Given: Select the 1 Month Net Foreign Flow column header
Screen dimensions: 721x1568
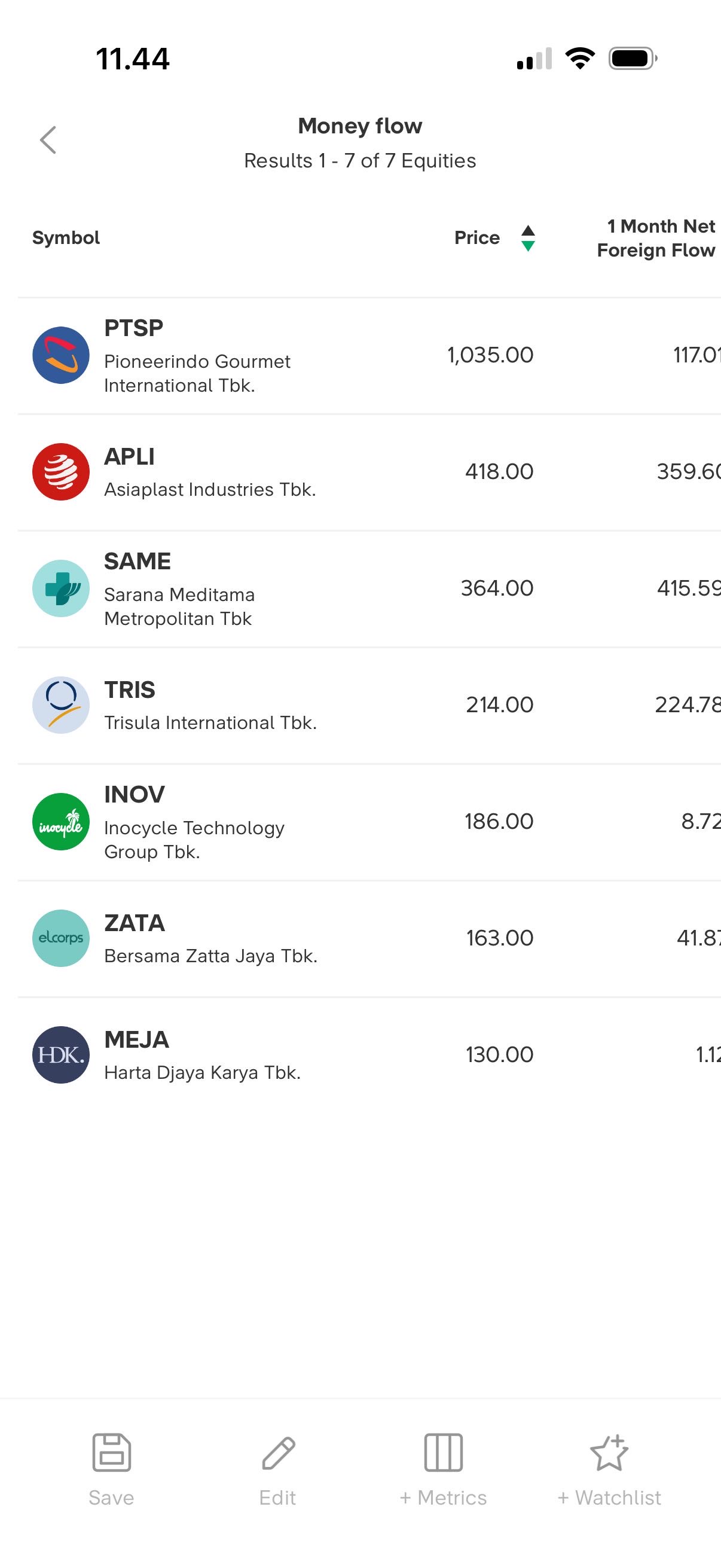Looking at the screenshot, I should (x=656, y=238).
